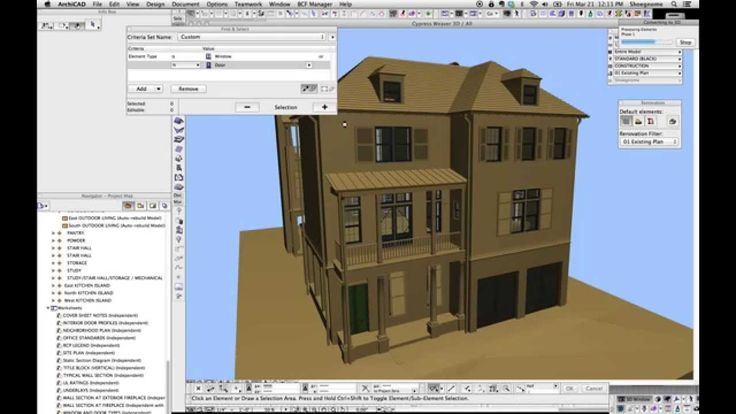The image size is (736, 414).
Task: Set default elements to Existing status
Action: [x=626, y=121]
